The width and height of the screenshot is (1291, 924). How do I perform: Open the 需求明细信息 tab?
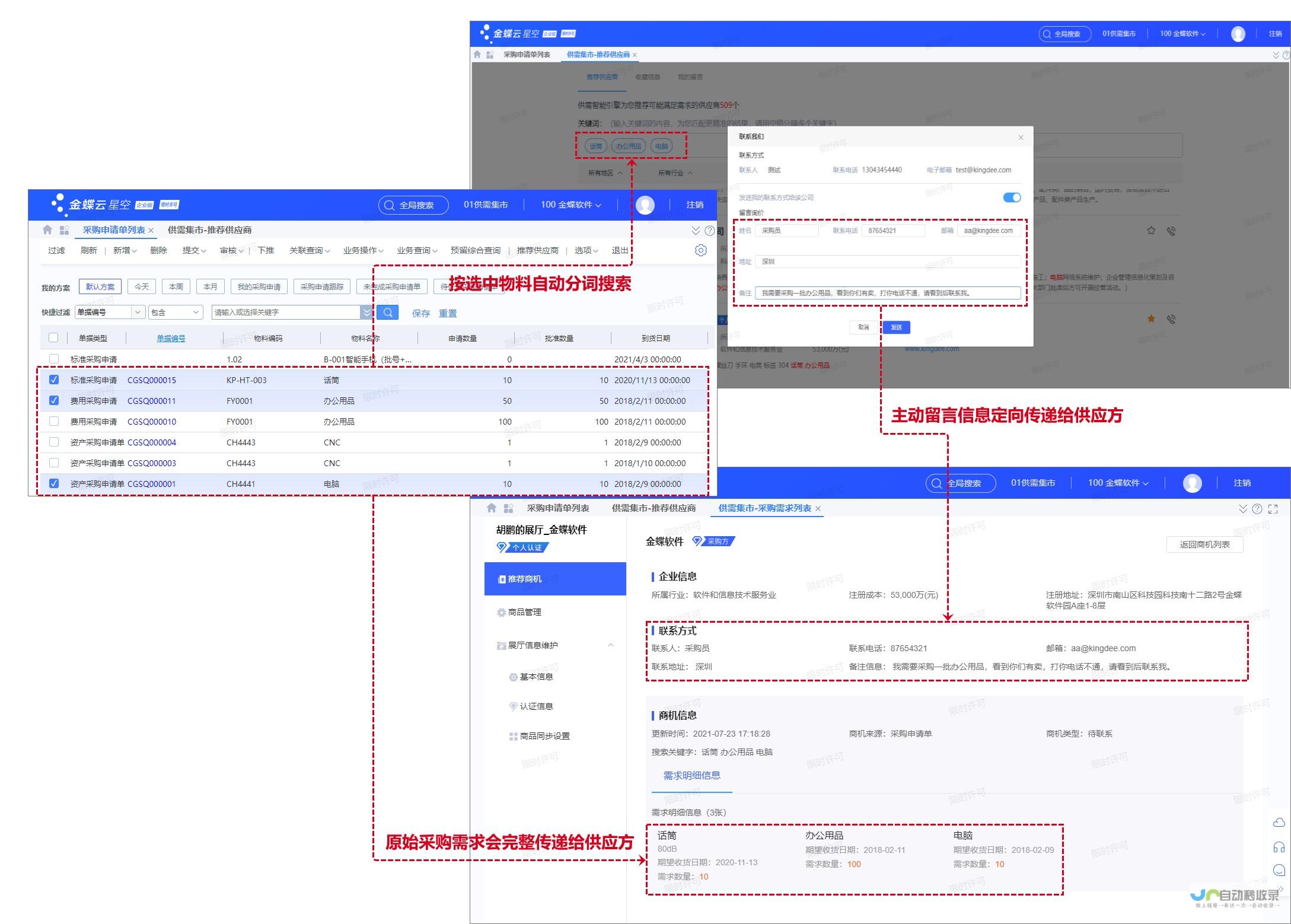click(x=691, y=775)
